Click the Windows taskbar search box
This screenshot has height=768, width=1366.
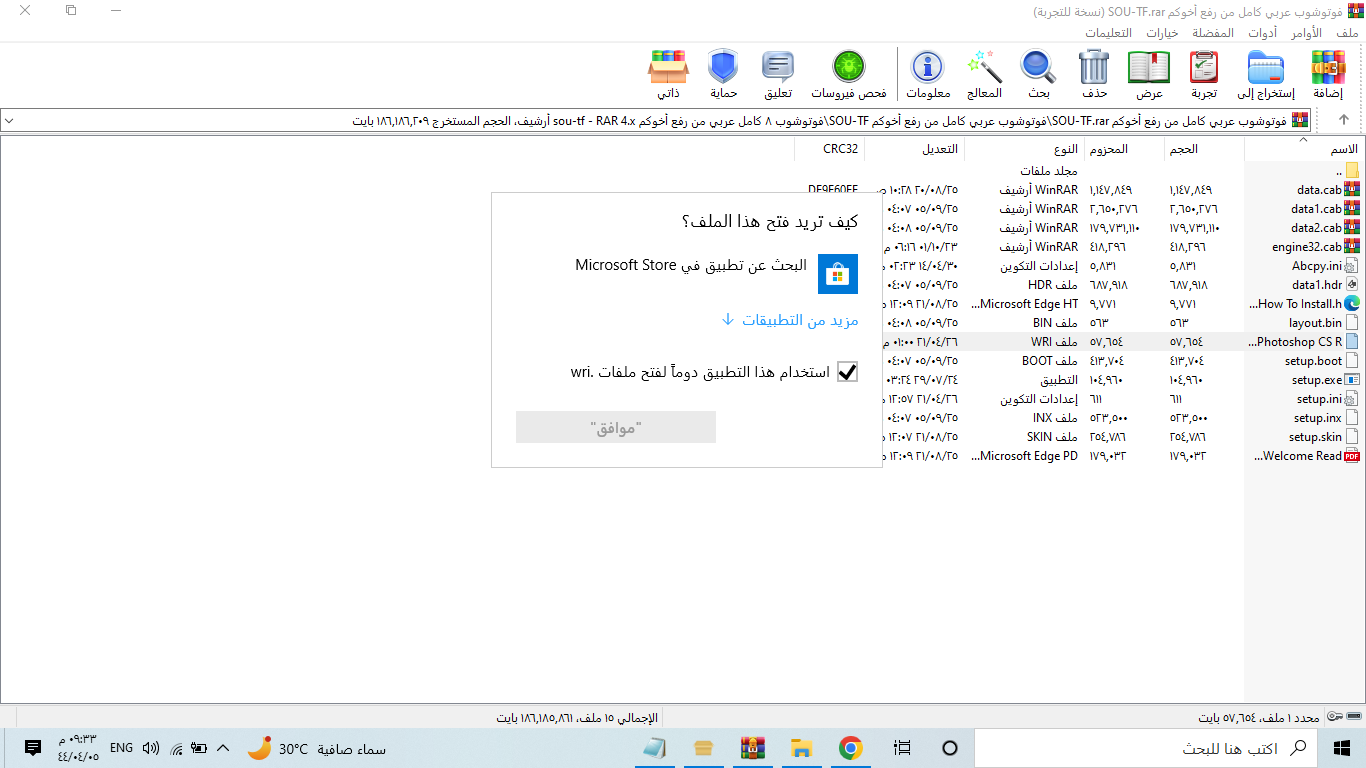(1146, 748)
